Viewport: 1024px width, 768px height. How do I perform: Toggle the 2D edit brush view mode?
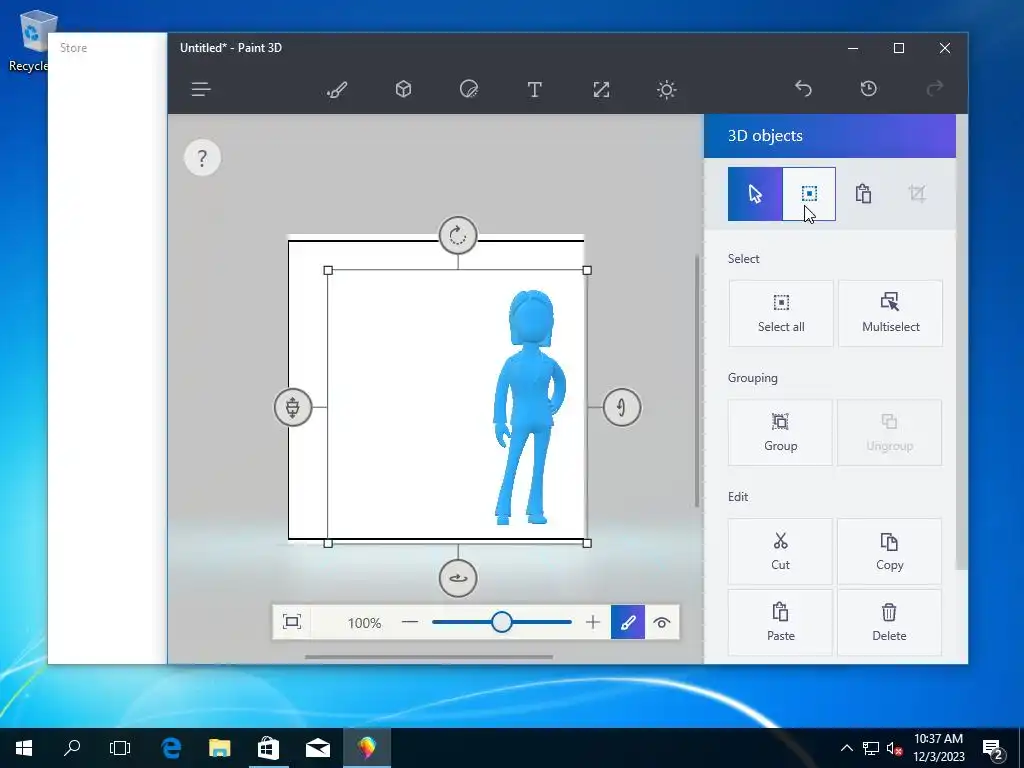pyautogui.click(x=628, y=622)
